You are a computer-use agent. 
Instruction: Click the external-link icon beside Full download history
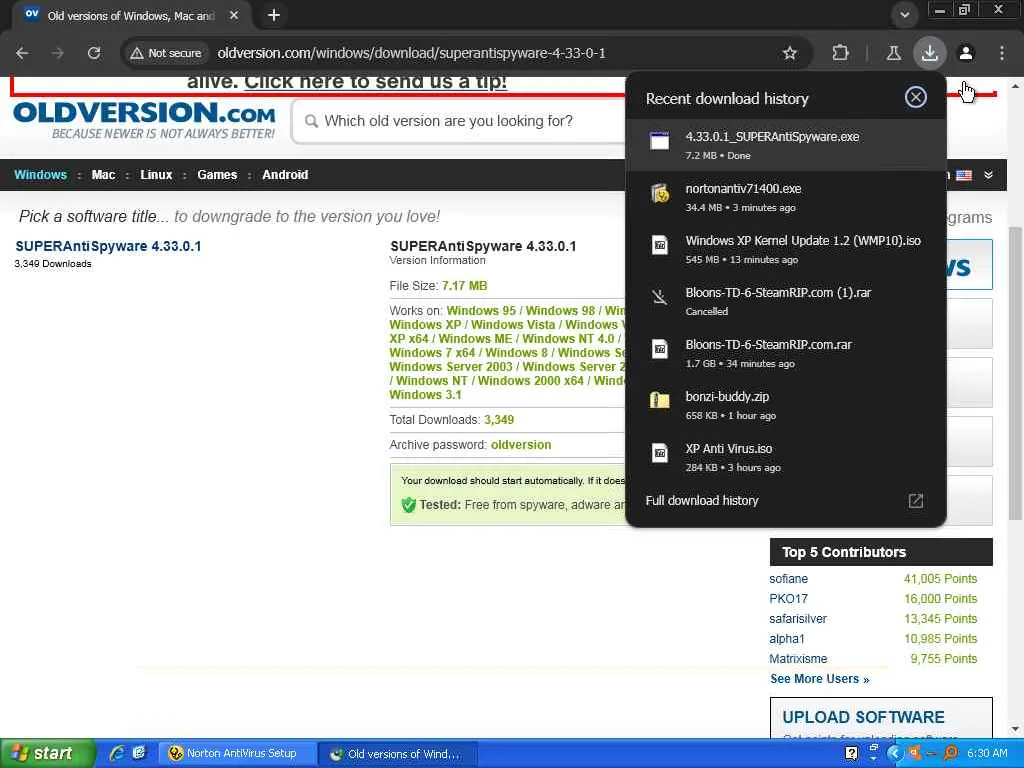916,501
